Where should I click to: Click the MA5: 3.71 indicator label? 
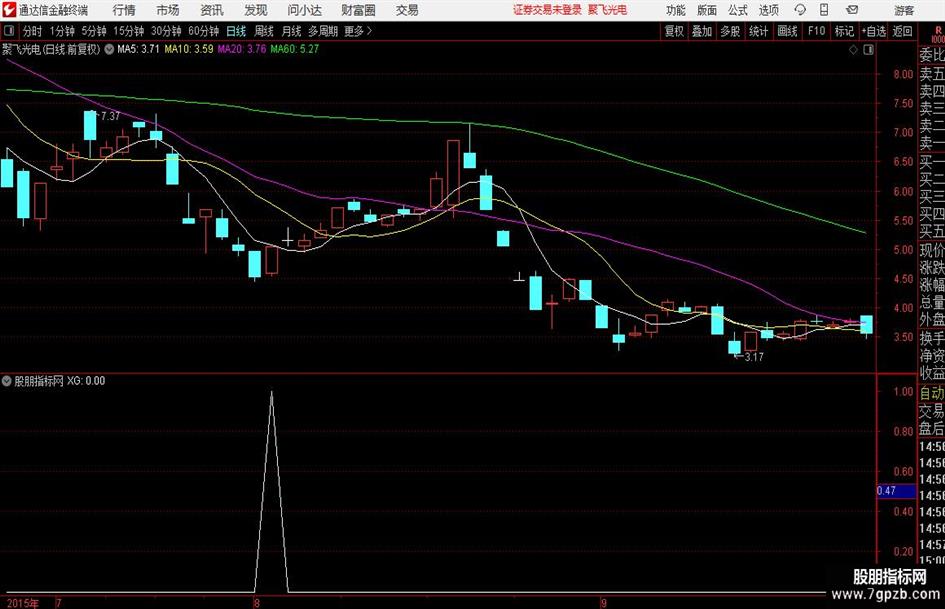pyautogui.click(x=138, y=49)
